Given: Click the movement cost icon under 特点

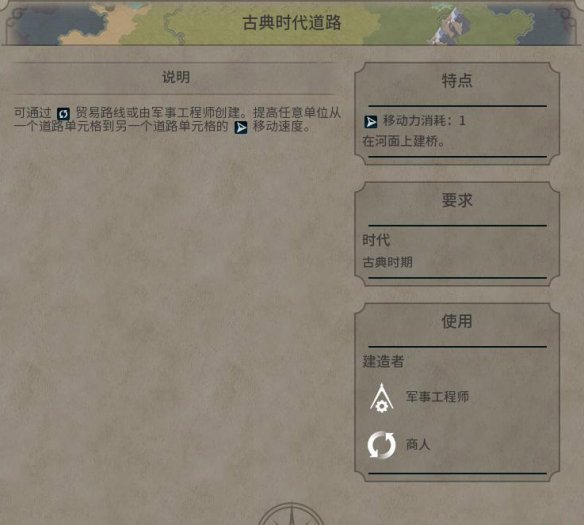Looking at the screenshot, I should pyautogui.click(x=371, y=122).
